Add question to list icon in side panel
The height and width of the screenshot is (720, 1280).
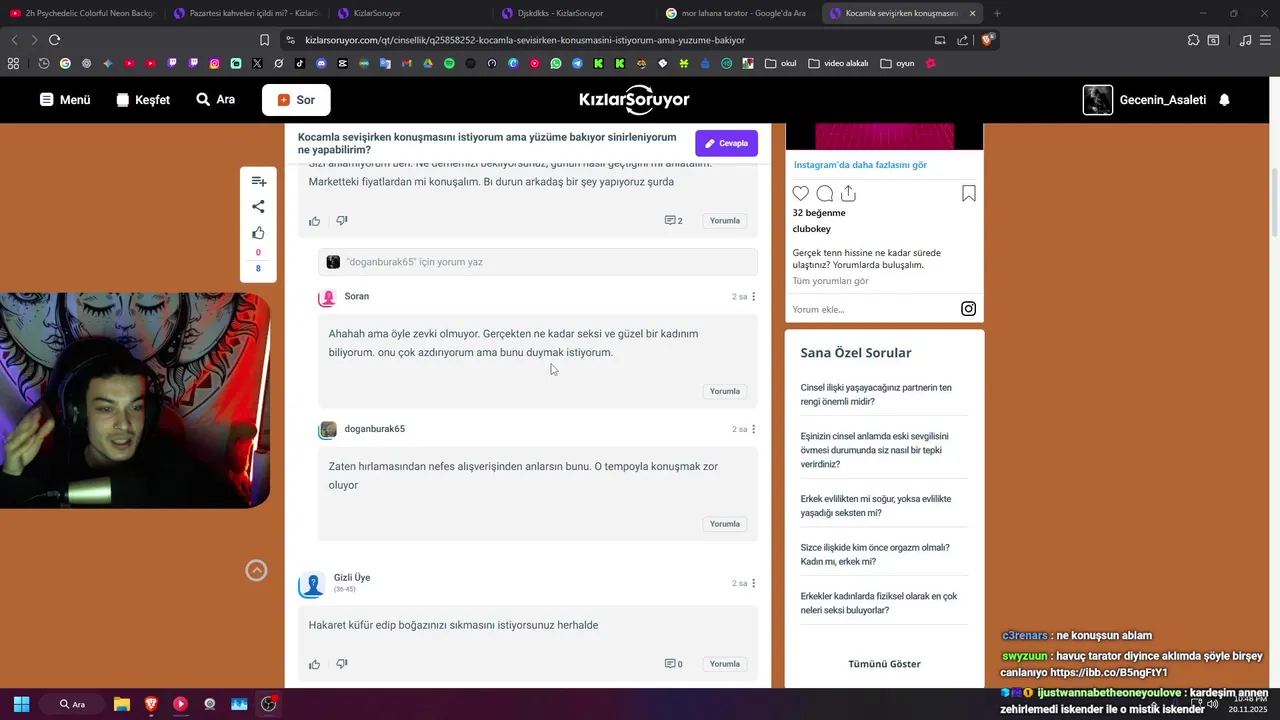pyautogui.click(x=258, y=181)
